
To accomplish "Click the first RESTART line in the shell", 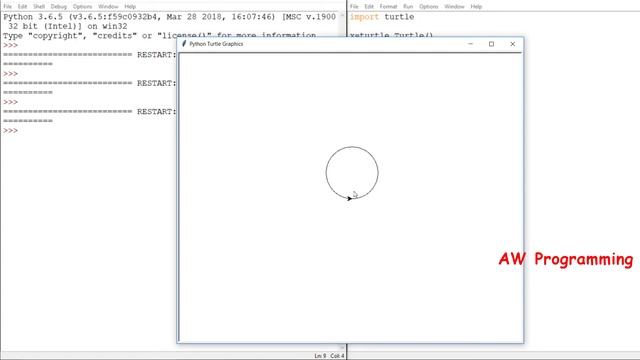I will tap(90, 55).
